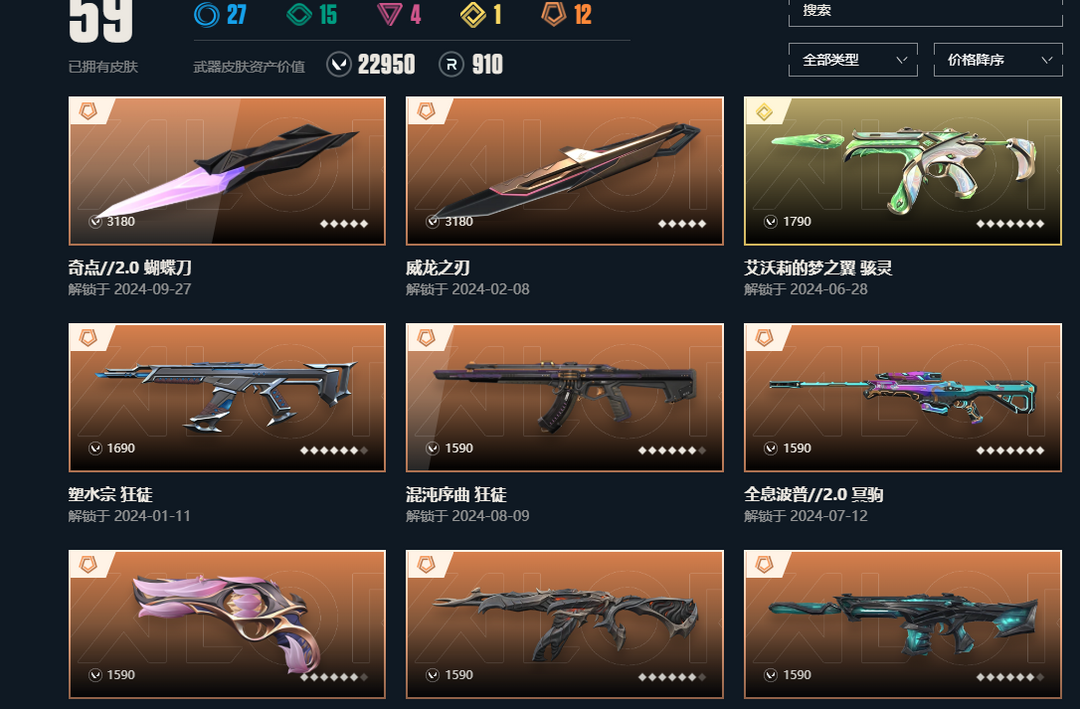
Task: Click the pink Premium tier triangle icon
Action: [x=390, y=14]
